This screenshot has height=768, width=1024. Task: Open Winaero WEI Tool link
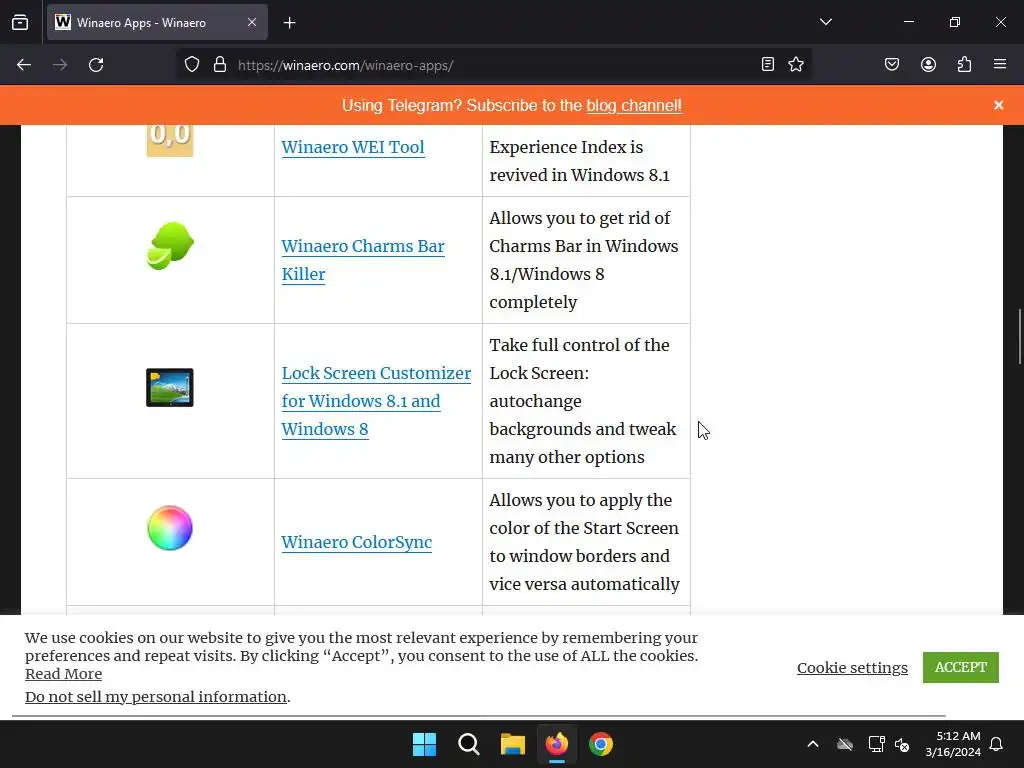[353, 147]
